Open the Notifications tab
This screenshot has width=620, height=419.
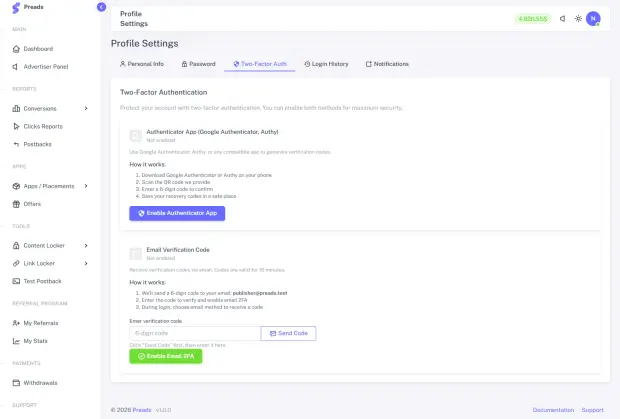pyautogui.click(x=387, y=64)
